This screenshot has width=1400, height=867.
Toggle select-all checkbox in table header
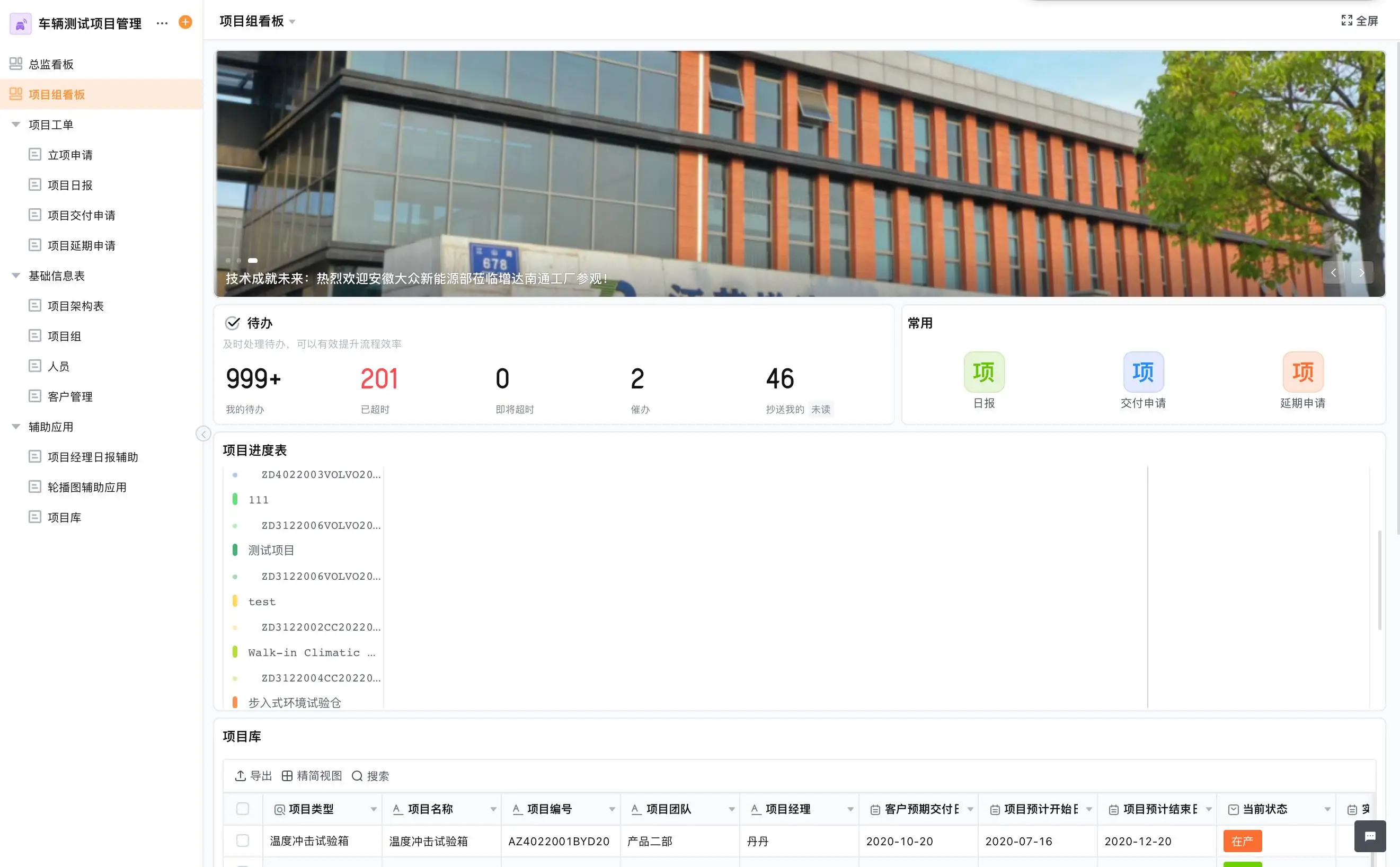coord(243,809)
